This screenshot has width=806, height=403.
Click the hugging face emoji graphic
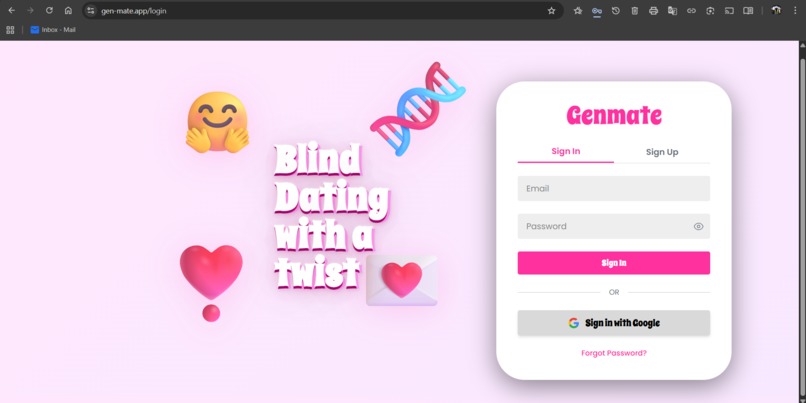pyautogui.click(x=217, y=123)
